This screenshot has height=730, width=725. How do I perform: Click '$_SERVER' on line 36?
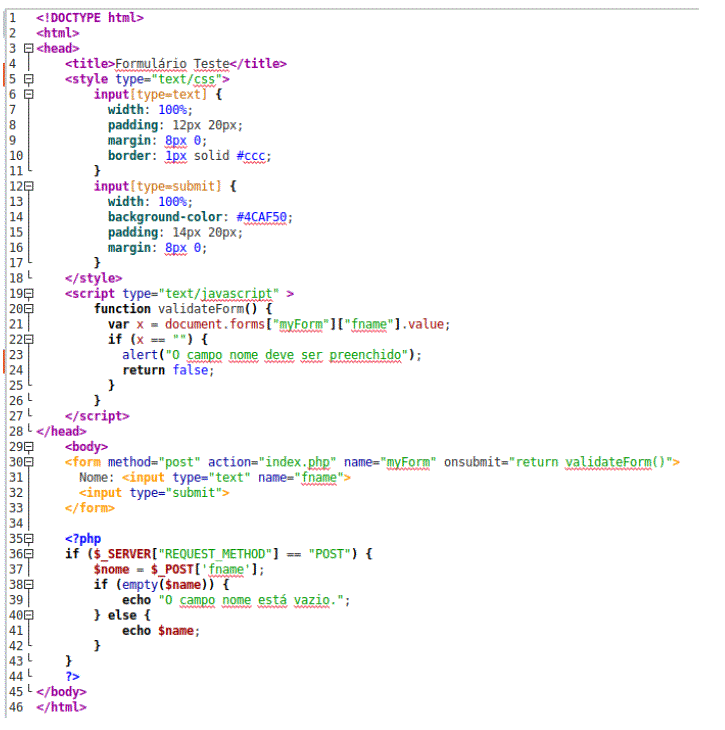(x=122, y=554)
